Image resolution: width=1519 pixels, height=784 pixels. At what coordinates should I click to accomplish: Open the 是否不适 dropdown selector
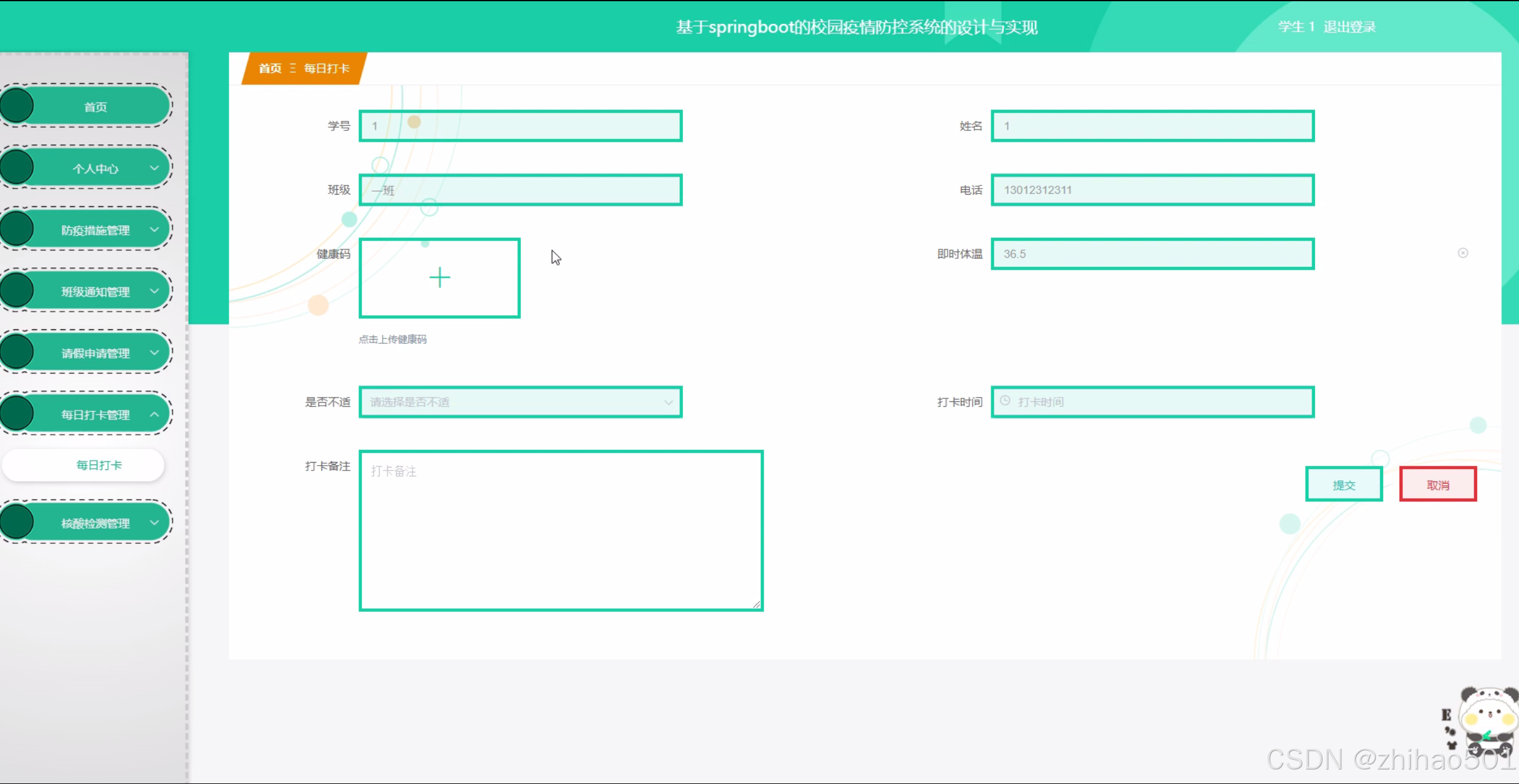pos(520,402)
